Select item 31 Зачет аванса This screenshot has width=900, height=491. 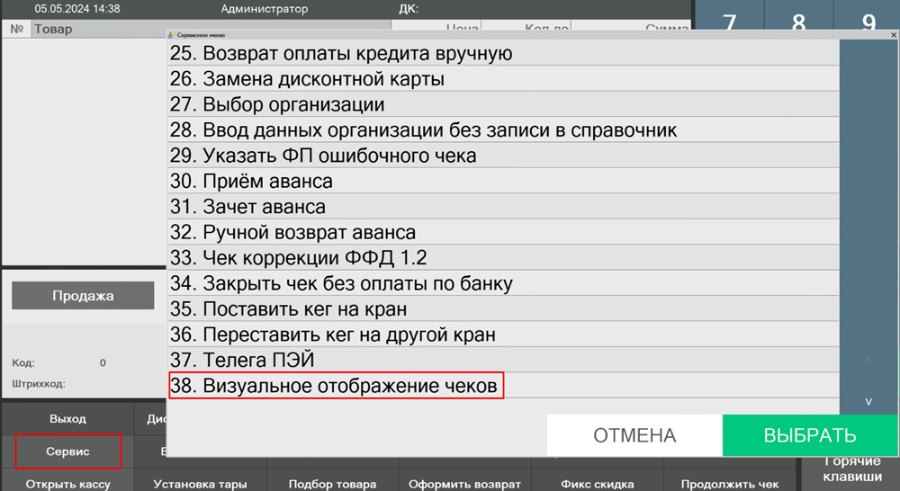pyautogui.click(x=503, y=207)
